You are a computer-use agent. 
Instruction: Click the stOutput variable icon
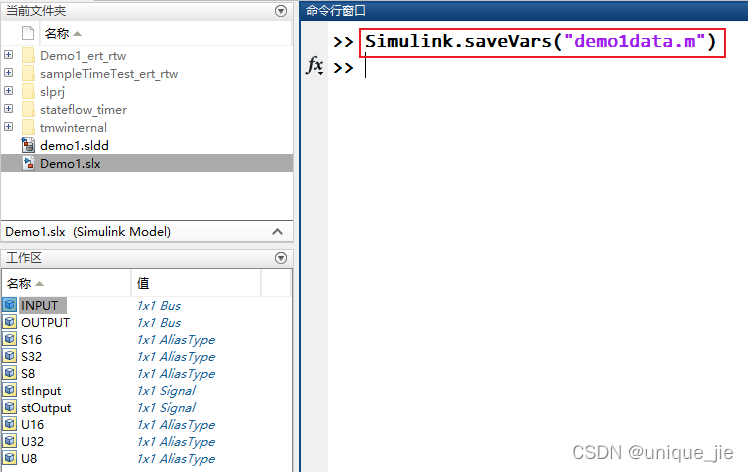pyautogui.click(x=10, y=407)
